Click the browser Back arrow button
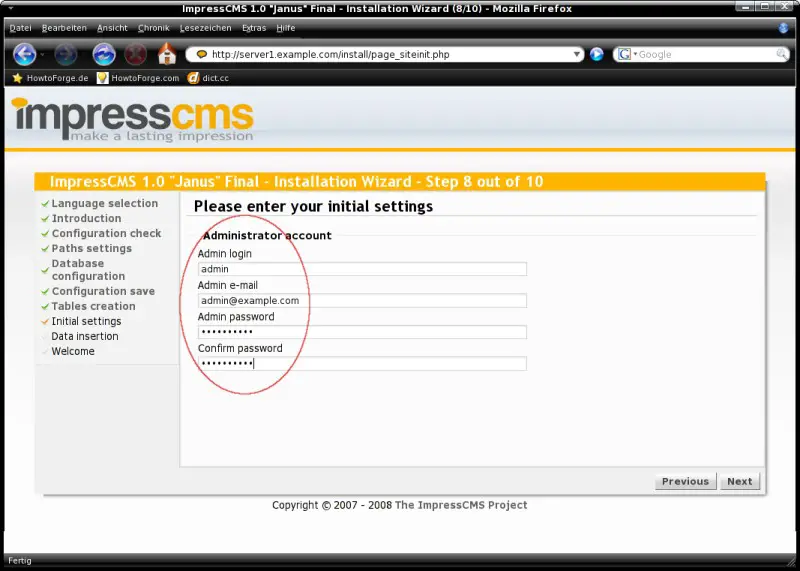The width and height of the screenshot is (800, 571). pos(24,55)
